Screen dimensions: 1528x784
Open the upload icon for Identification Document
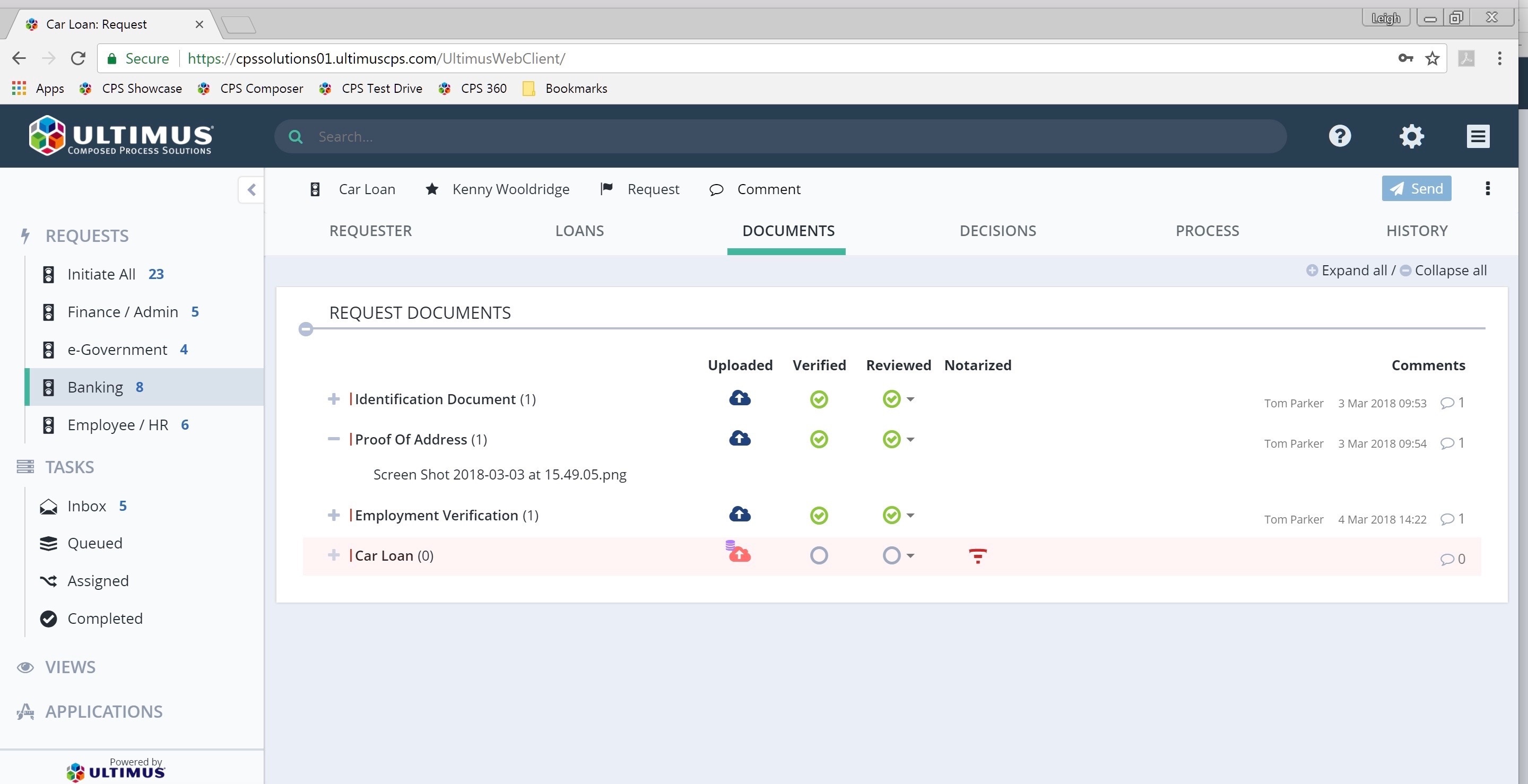coord(739,398)
